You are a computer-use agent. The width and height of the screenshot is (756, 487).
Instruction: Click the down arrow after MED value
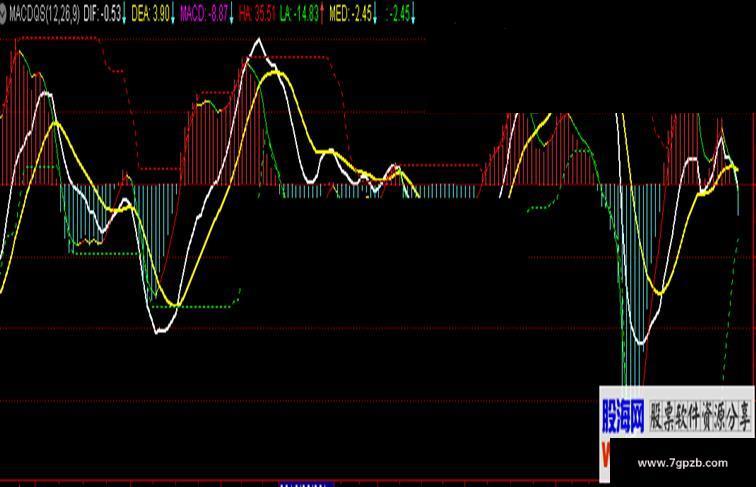point(375,14)
